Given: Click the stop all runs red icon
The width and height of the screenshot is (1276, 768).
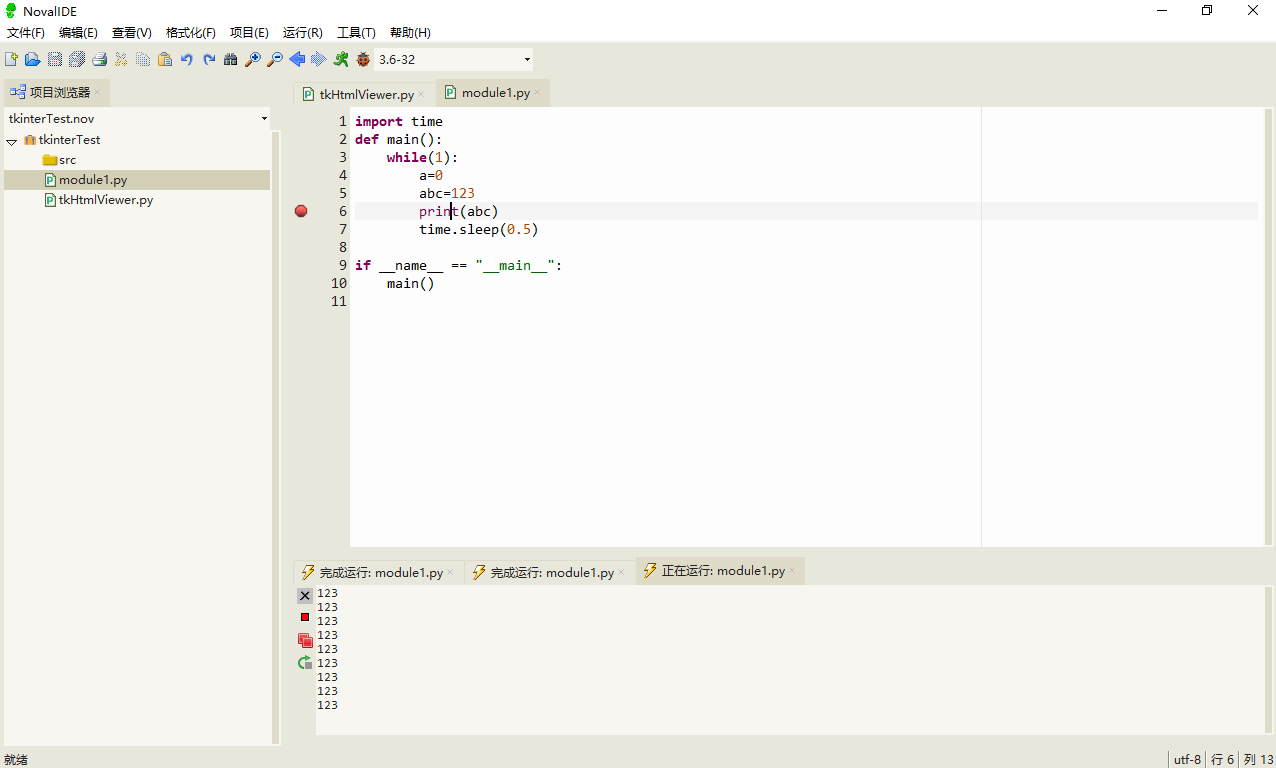Looking at the screenshot, I should [x=305, y=640].
